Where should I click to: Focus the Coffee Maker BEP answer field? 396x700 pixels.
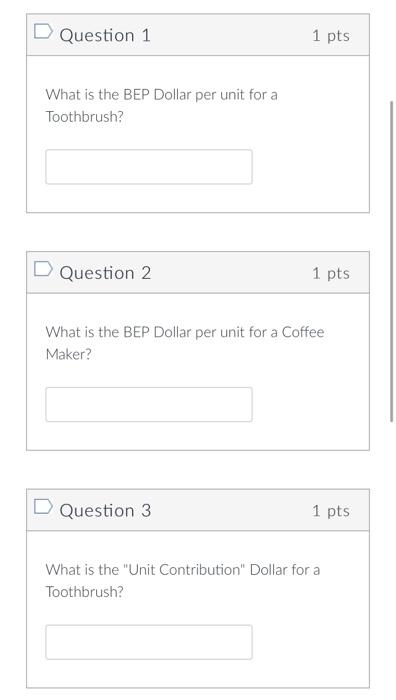[x=149, y=404]
